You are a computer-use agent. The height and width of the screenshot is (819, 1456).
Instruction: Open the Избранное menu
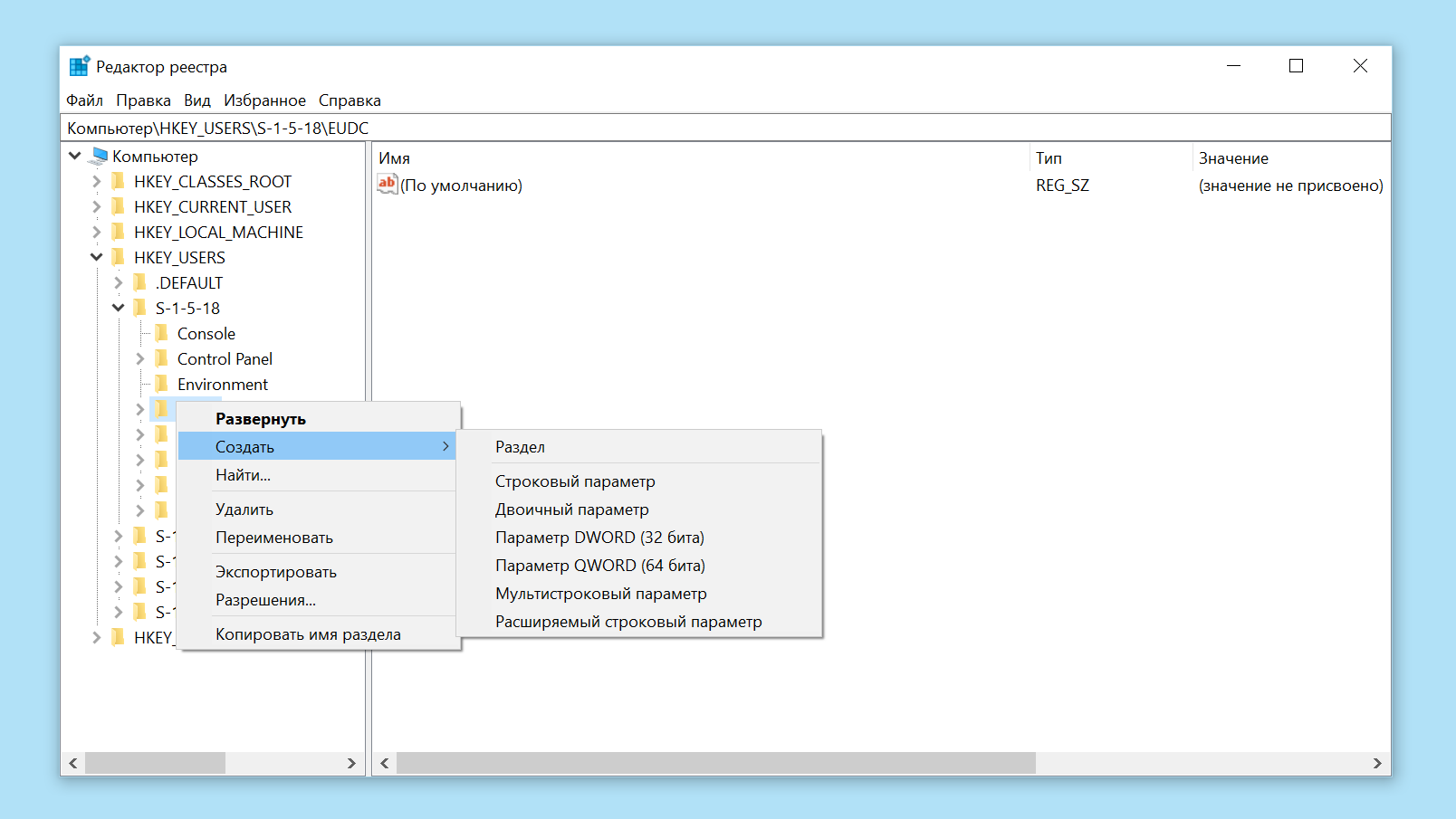[265, 100]
